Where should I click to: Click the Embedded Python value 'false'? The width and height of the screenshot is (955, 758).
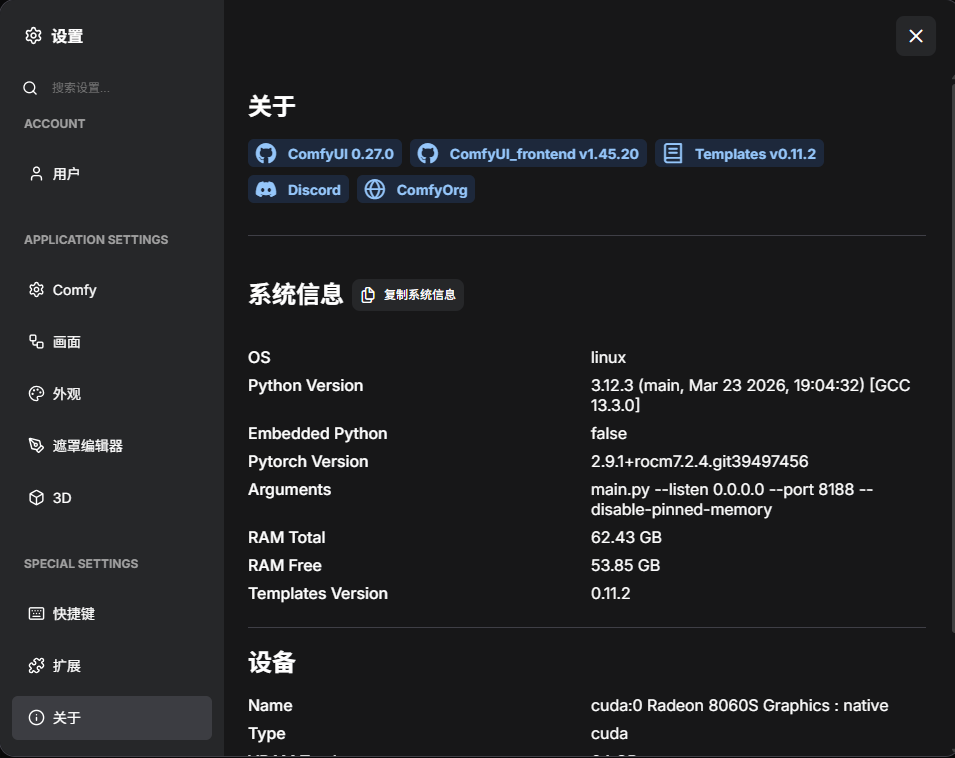[x=608, y=433]
